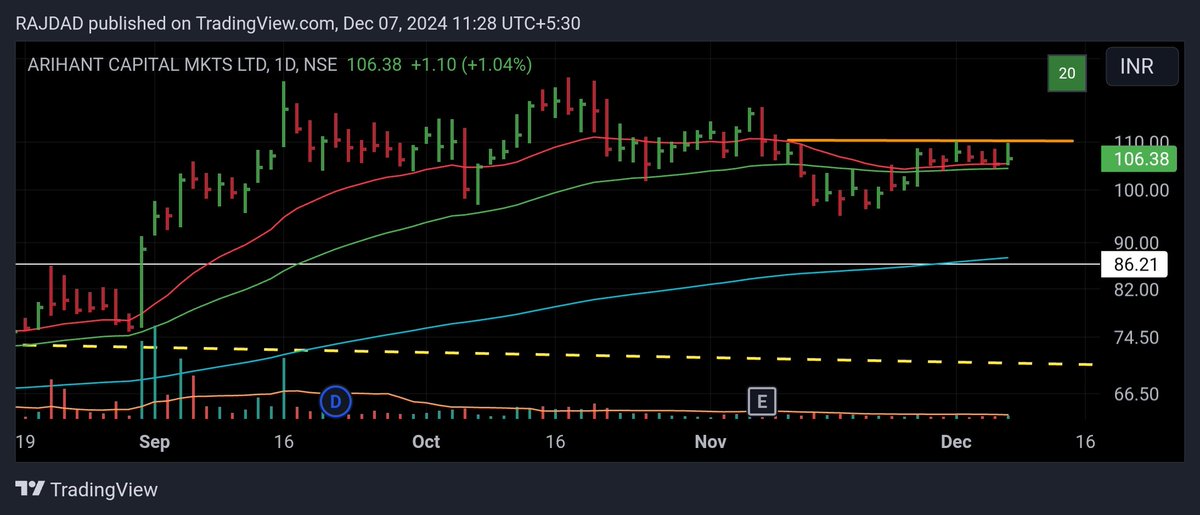Click the current price label 106.38 on the axis

click(x=1138, y=158)
